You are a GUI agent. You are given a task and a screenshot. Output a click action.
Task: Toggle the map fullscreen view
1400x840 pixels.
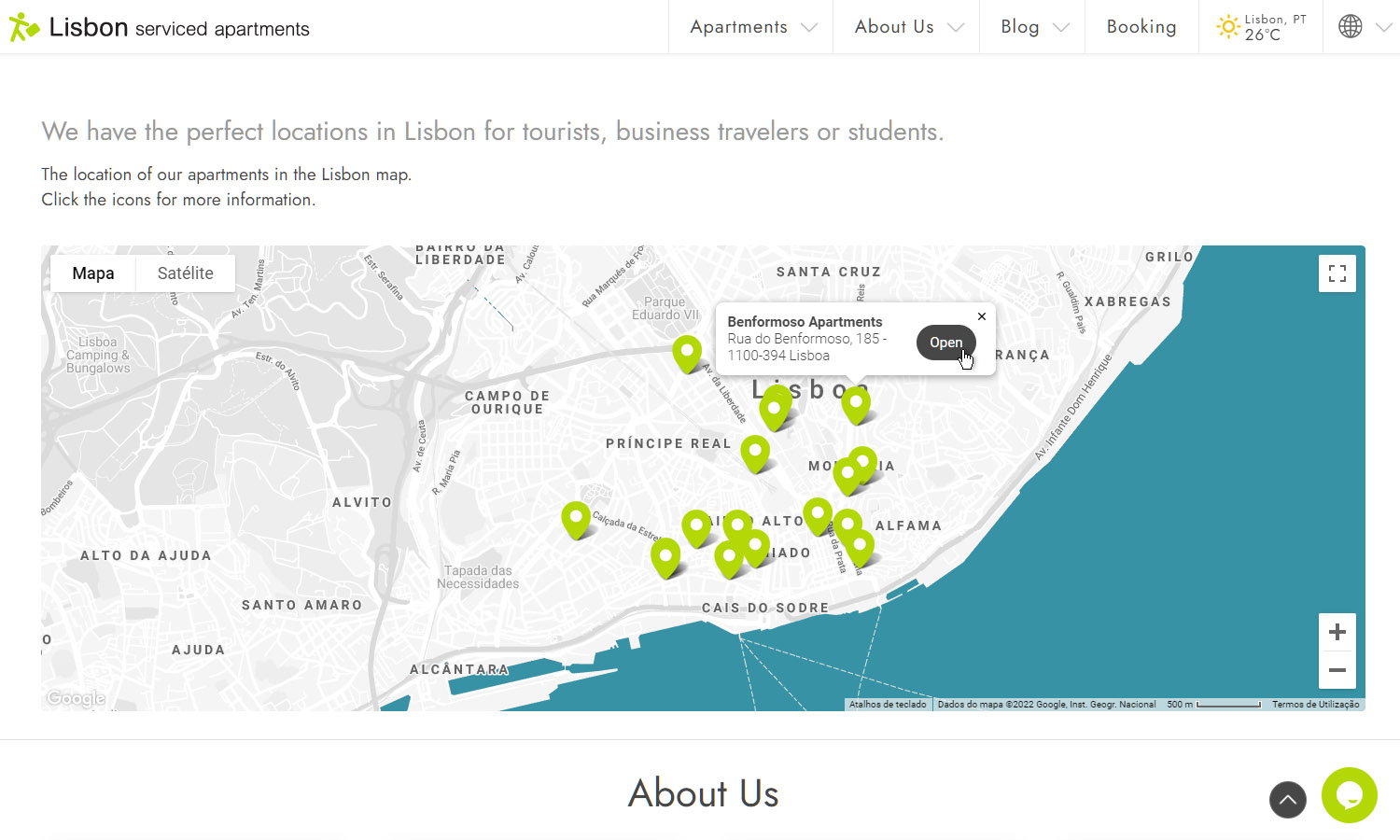[x=1337, y=273]
